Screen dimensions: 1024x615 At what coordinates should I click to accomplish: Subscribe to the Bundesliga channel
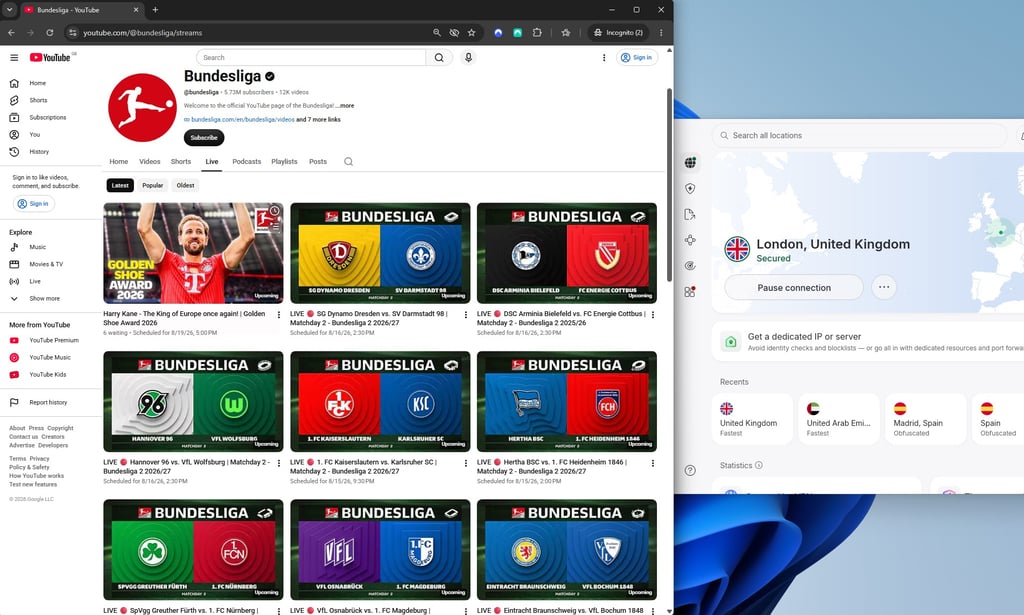point(204,138)
